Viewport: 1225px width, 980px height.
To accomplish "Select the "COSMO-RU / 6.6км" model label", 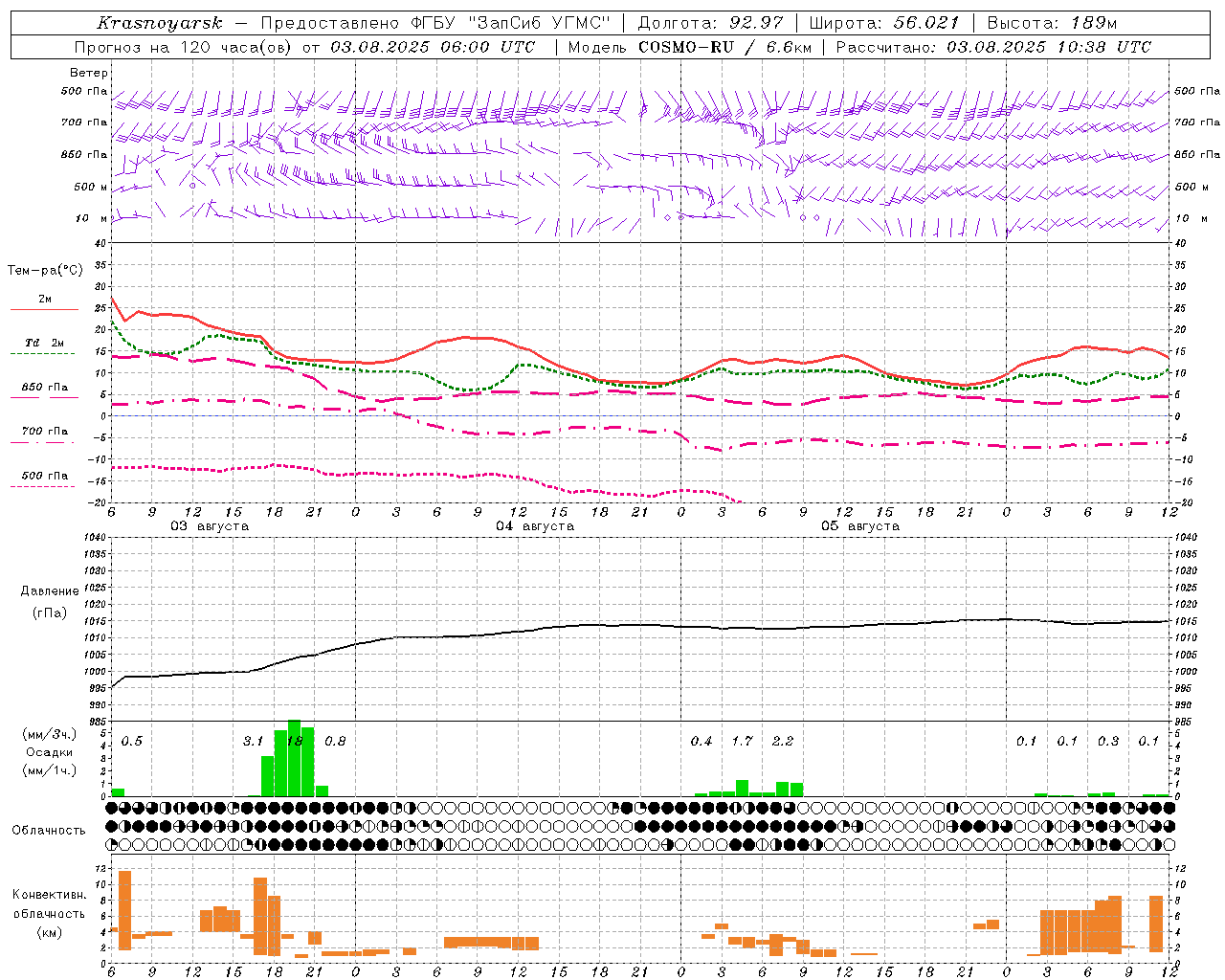I will click(724, 47).
